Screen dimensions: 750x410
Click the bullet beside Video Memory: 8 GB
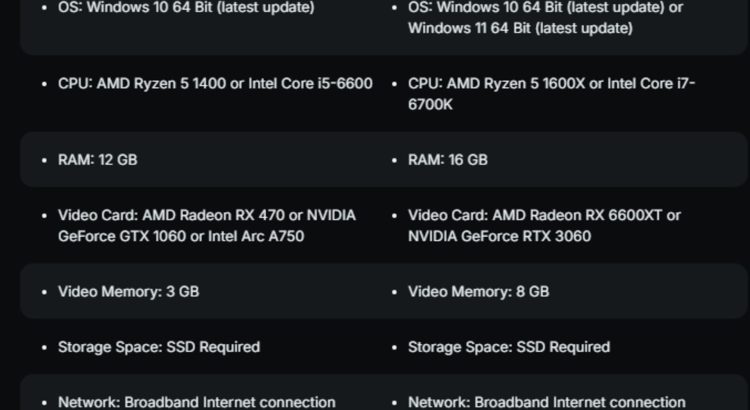point(395,292)
